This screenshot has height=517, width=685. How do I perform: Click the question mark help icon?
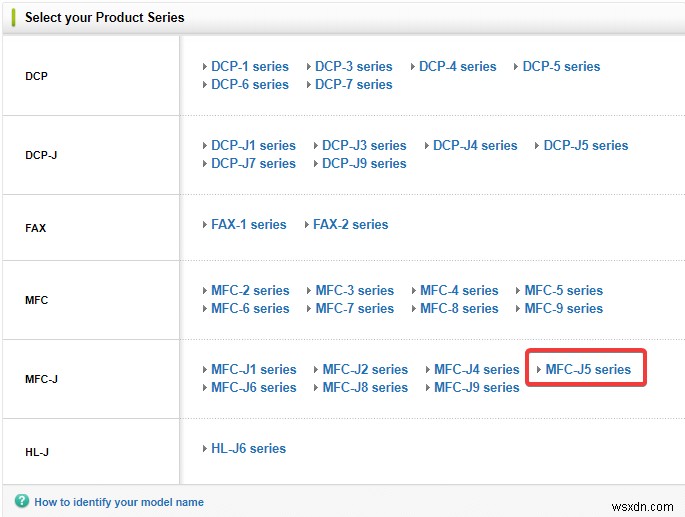pos(22,502)
